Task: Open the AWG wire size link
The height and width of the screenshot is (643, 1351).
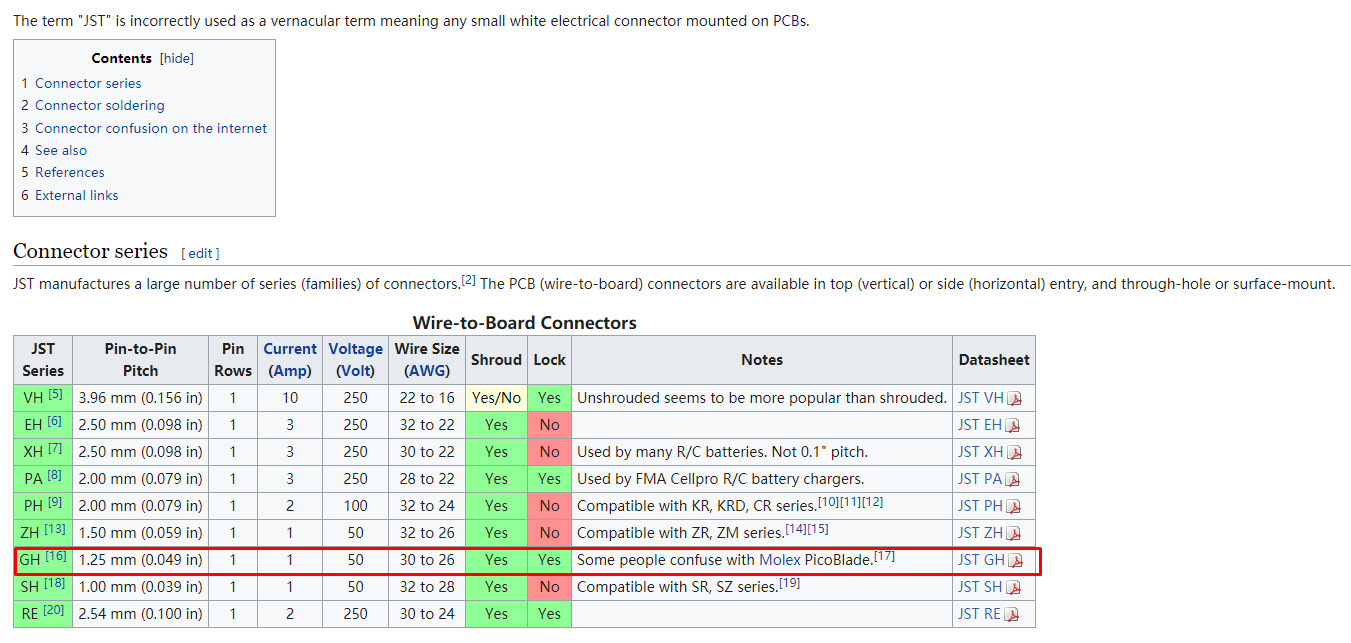Action: (427, 370)
